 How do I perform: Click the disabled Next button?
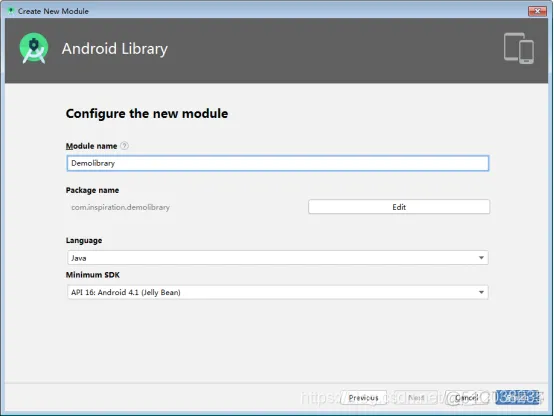(416, 398)
